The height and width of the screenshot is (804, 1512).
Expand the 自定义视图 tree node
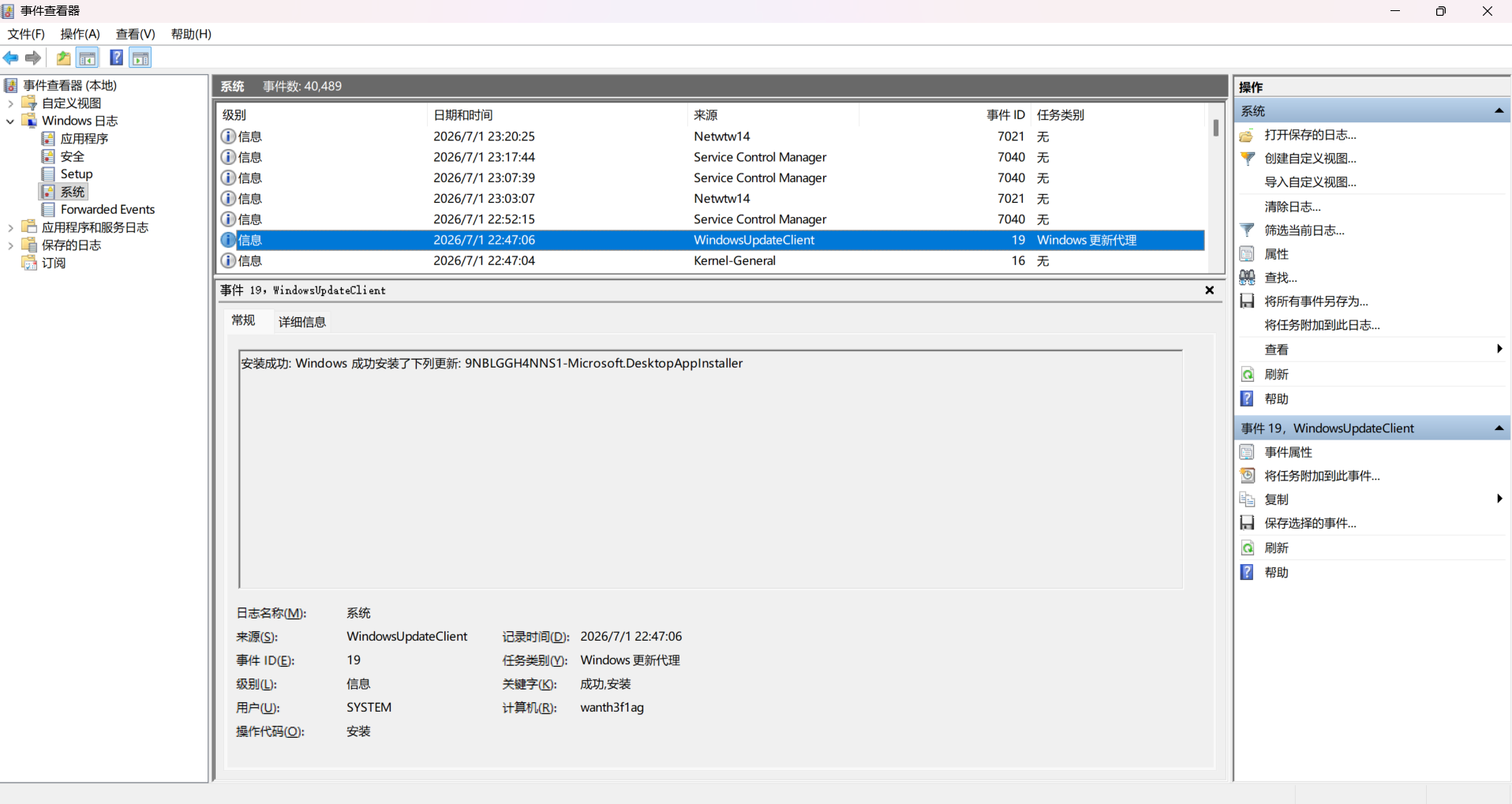click(10, 103)
